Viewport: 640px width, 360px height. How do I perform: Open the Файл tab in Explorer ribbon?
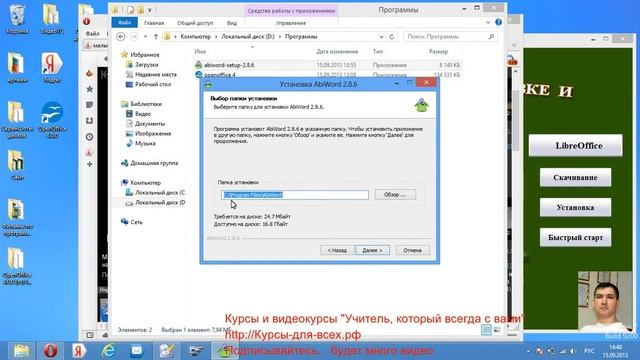click(x=124, y=23)
